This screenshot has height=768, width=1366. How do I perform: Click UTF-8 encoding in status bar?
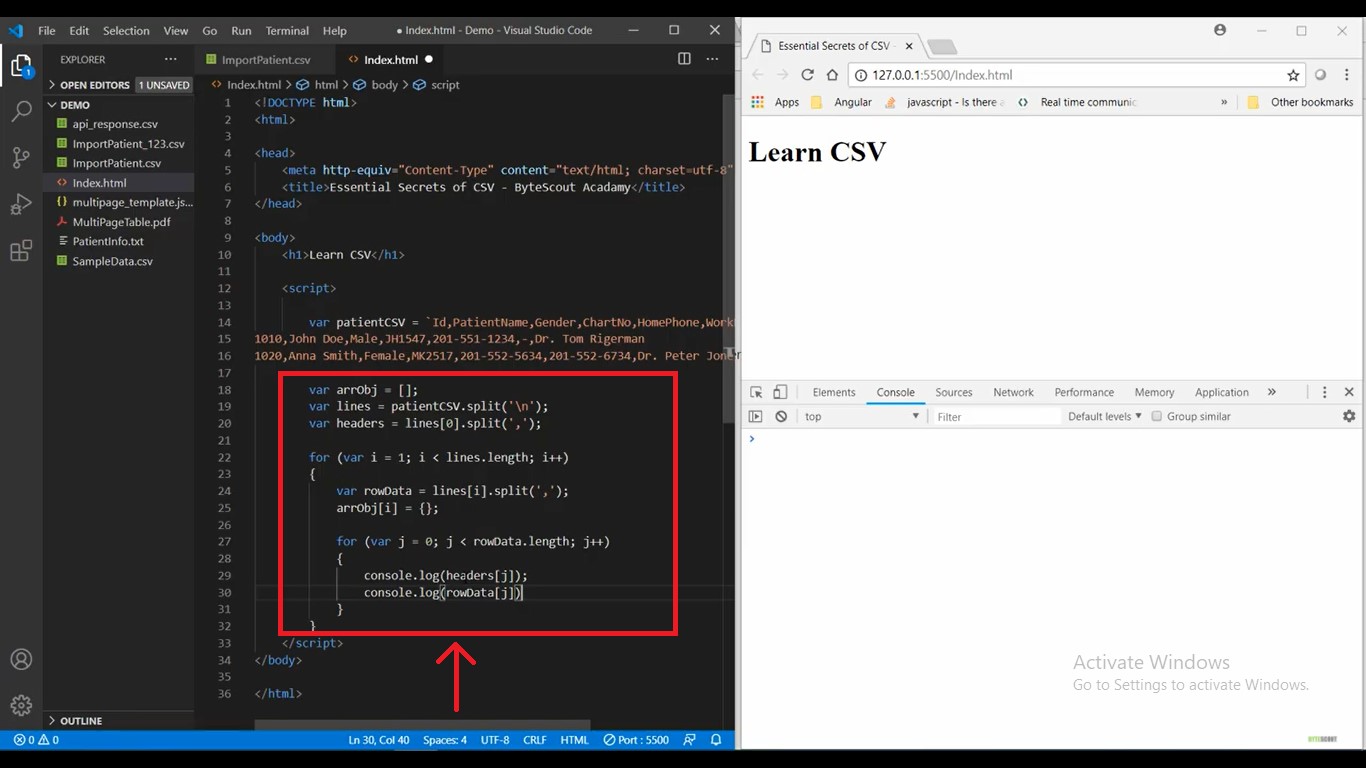pyautogui.click(x=494, y=740)
